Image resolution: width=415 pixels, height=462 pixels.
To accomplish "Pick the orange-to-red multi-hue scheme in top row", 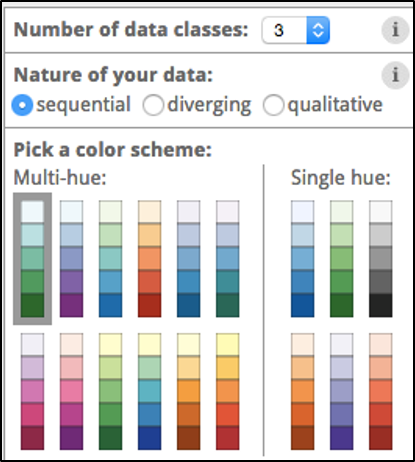I will [149, 259].
